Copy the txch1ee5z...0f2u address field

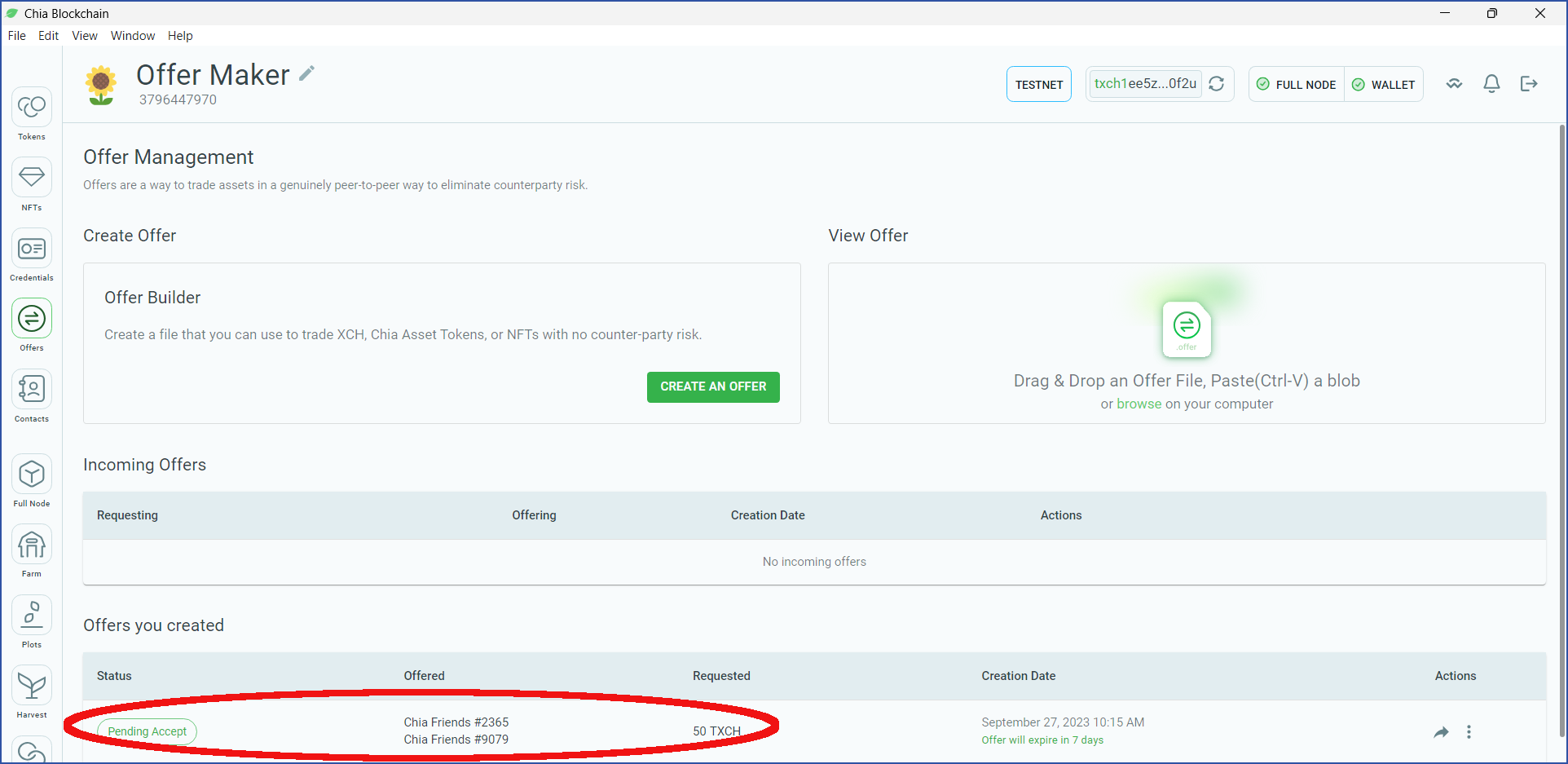[x=1145, y=84]
